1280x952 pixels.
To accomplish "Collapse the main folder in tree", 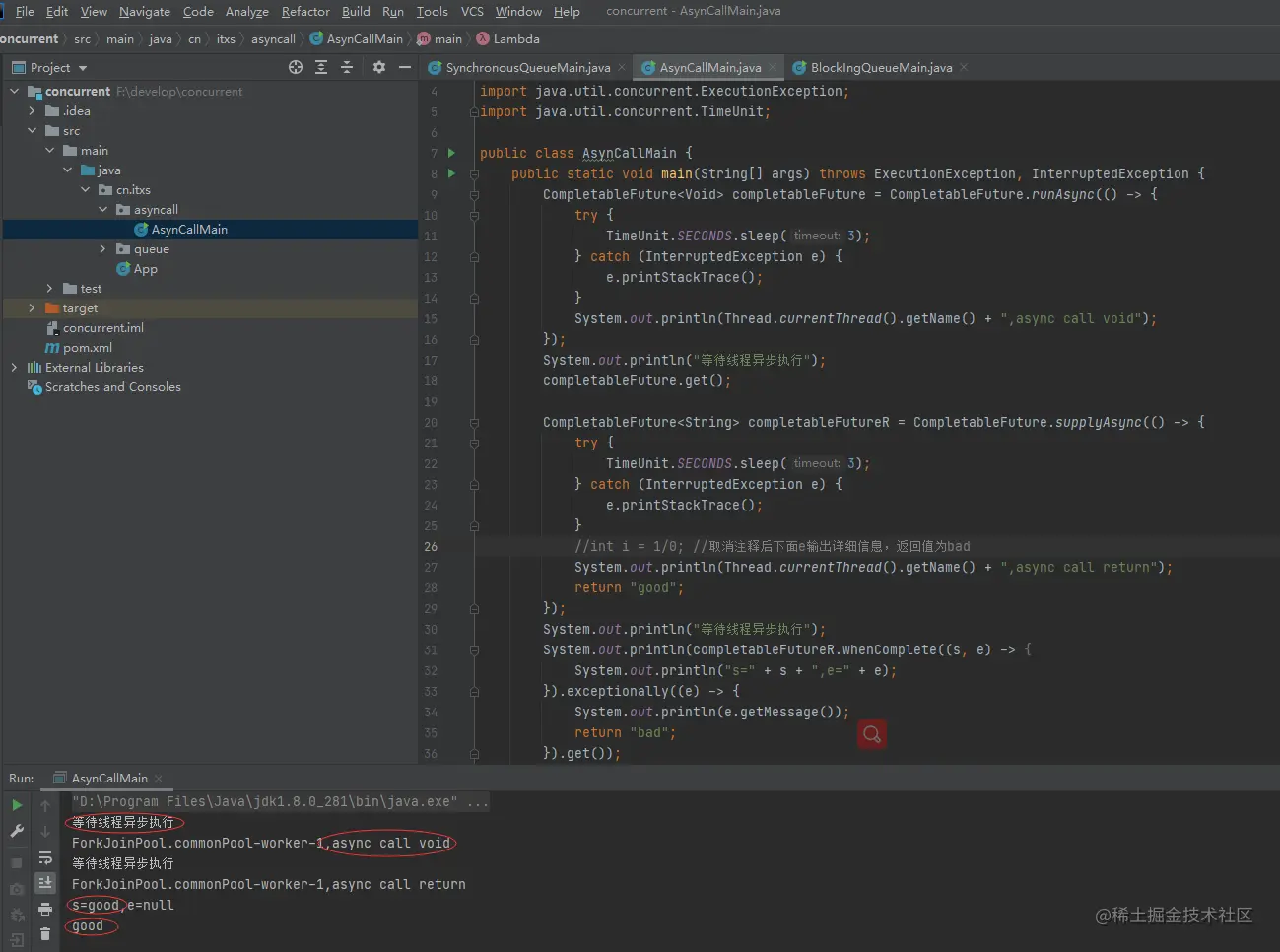I will pyautogui.click(x=49, y=150).
